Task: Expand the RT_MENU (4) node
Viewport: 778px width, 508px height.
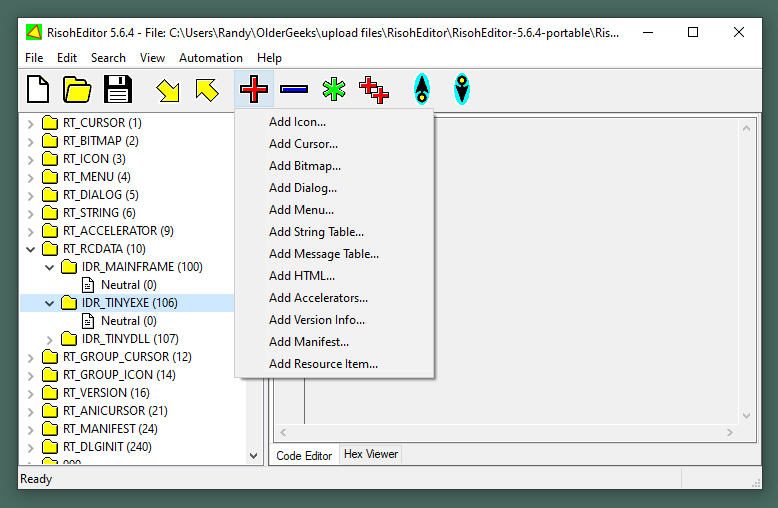Action: pyautogui.click(x=30, y=177)
